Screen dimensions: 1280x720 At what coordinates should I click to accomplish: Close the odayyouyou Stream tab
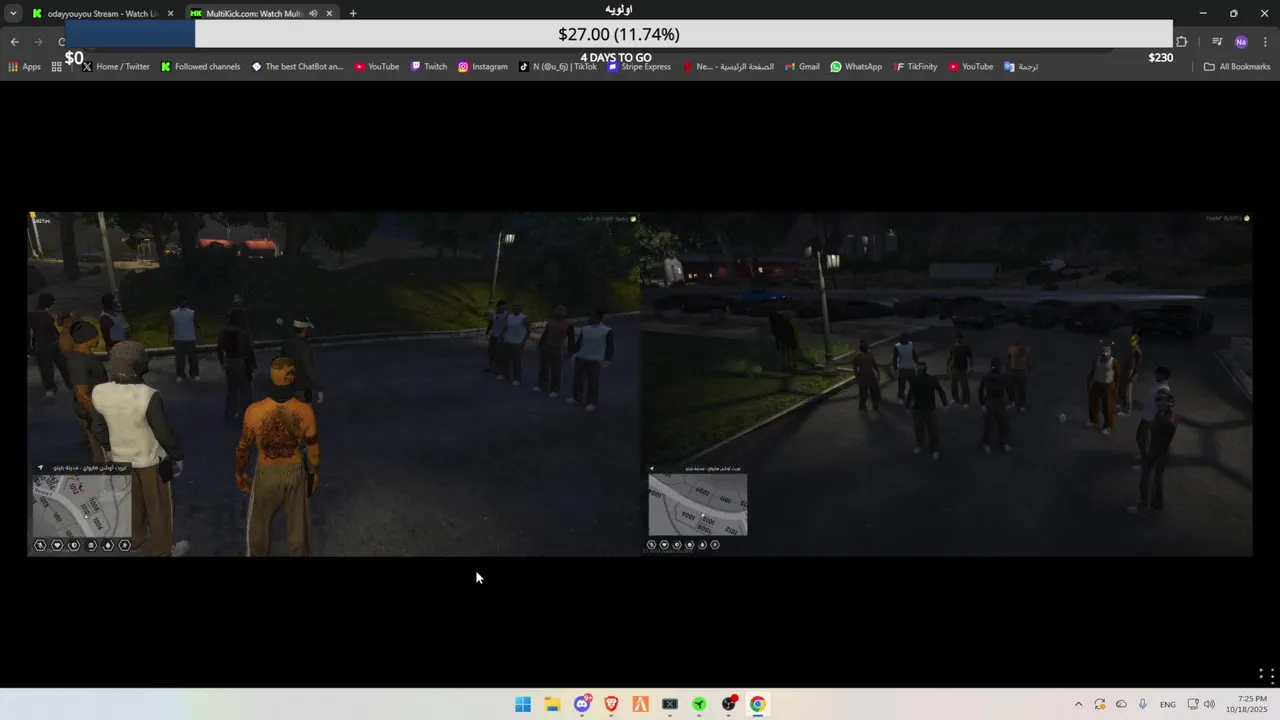[x=170, y=14]
